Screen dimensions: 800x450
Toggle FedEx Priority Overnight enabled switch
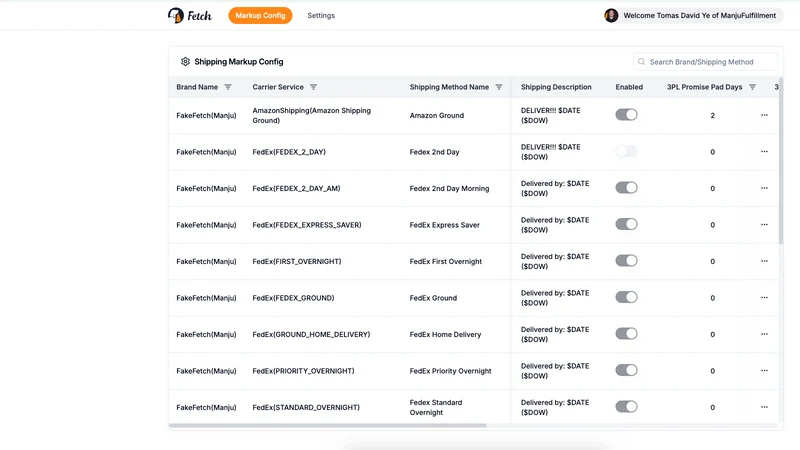(x=626, y=370)
